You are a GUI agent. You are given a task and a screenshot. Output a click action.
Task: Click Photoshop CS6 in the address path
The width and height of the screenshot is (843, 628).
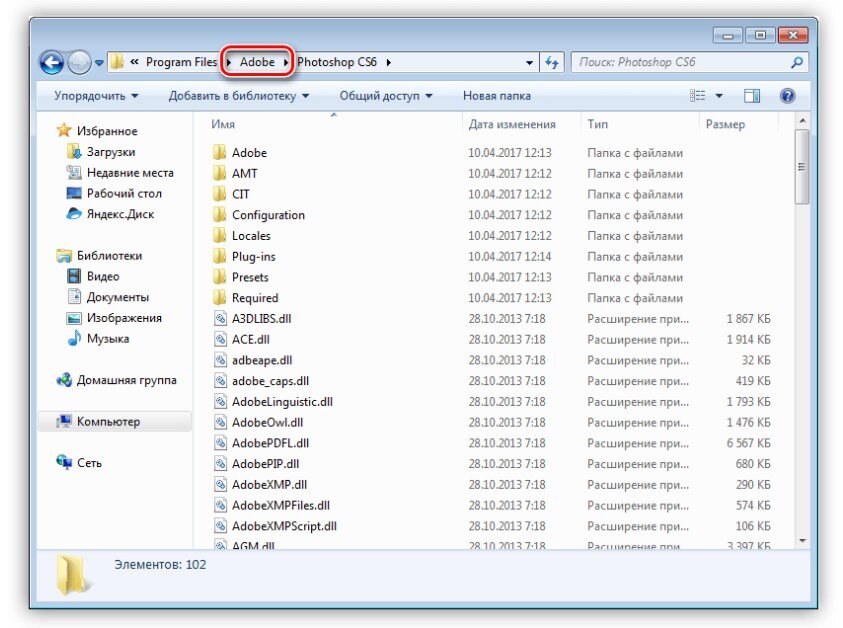tap(337, 62)
